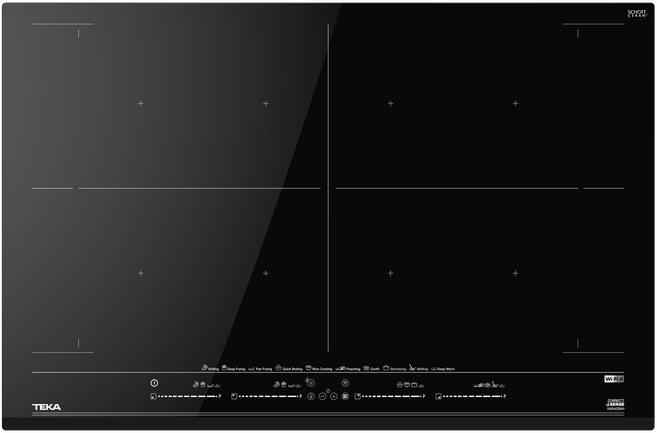Select Rice Cooking for the third zone
Screen dimensions: 657x433
tap(407, 384)
